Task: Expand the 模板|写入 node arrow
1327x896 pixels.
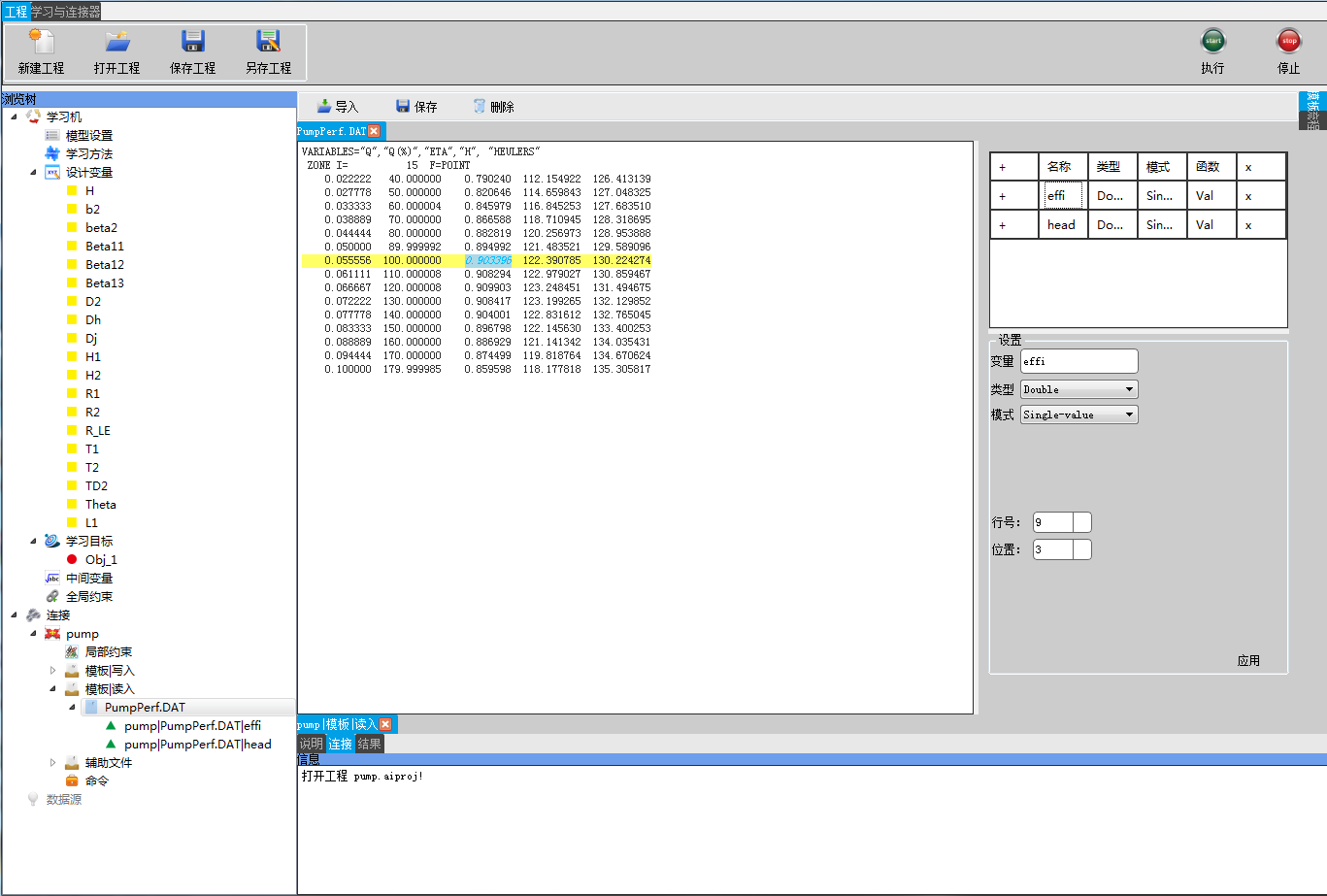Action: coord(52,670)
